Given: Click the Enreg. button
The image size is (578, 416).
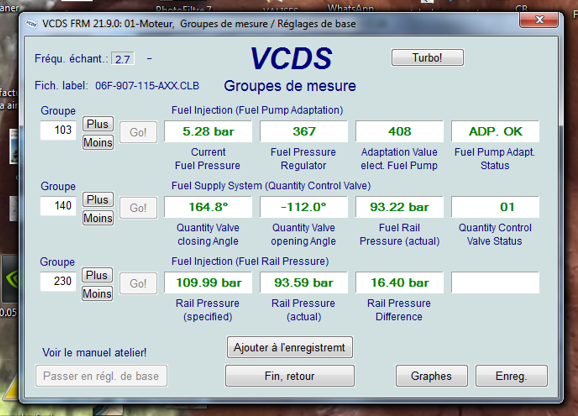Looking at the screenshot, I should click(x=511, y=376).
